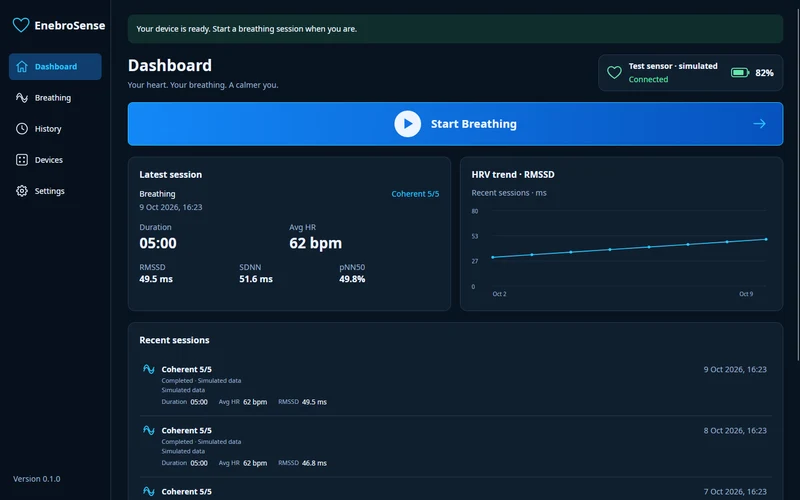Click the battery level icon
Image resolution: width=800 pixels, height=500 pixels.
pyautogui.click(x=740, y=73)
